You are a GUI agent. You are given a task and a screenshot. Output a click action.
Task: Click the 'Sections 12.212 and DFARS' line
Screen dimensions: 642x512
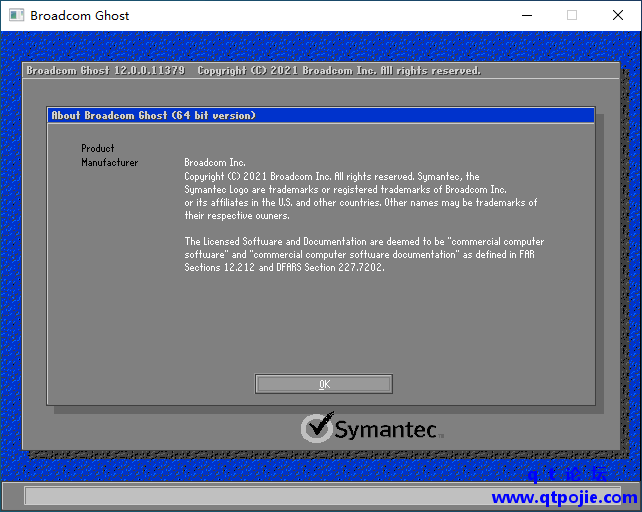284,267
